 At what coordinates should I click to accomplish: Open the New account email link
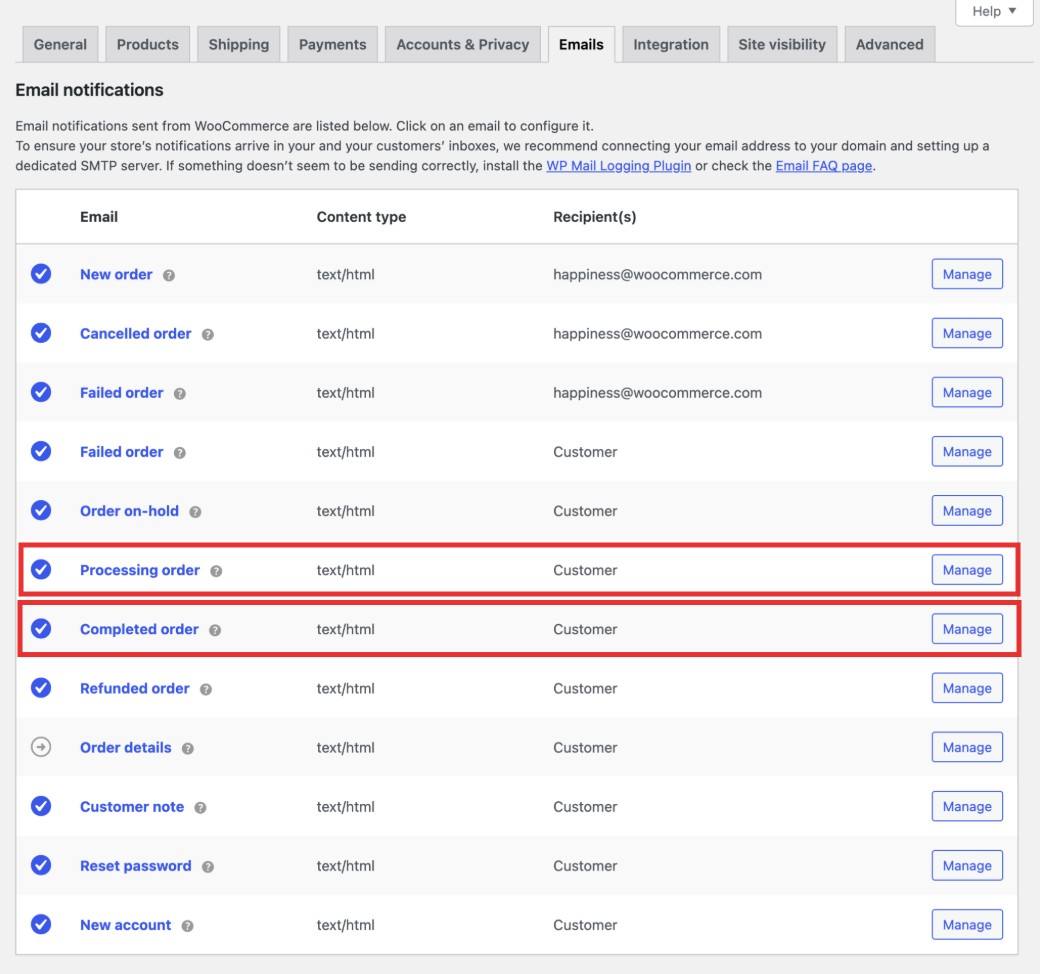click(125, 924)
